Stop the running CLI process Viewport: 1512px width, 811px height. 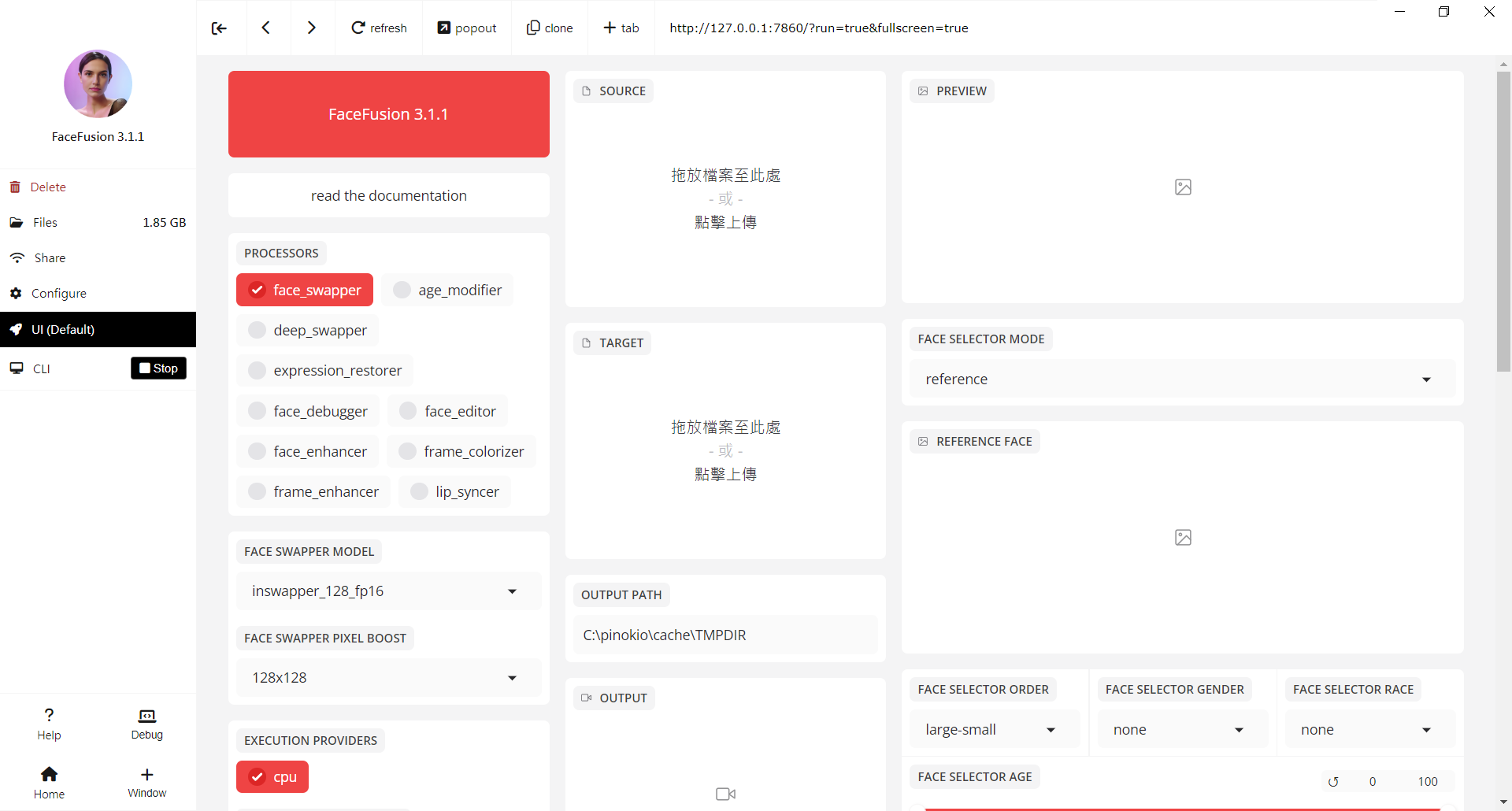click(x=158, y=368)
